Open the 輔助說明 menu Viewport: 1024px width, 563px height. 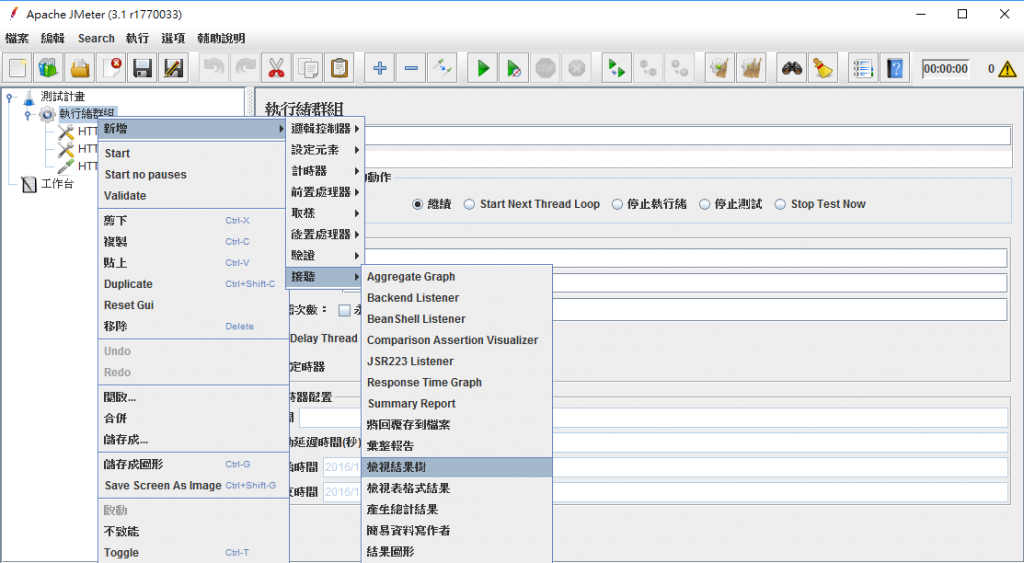coord(221,39)
